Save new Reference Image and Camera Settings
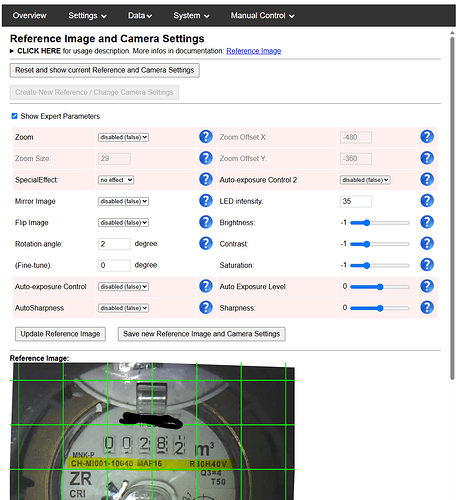The width and height of the screenshot is (473, 500). click(202, 334)
